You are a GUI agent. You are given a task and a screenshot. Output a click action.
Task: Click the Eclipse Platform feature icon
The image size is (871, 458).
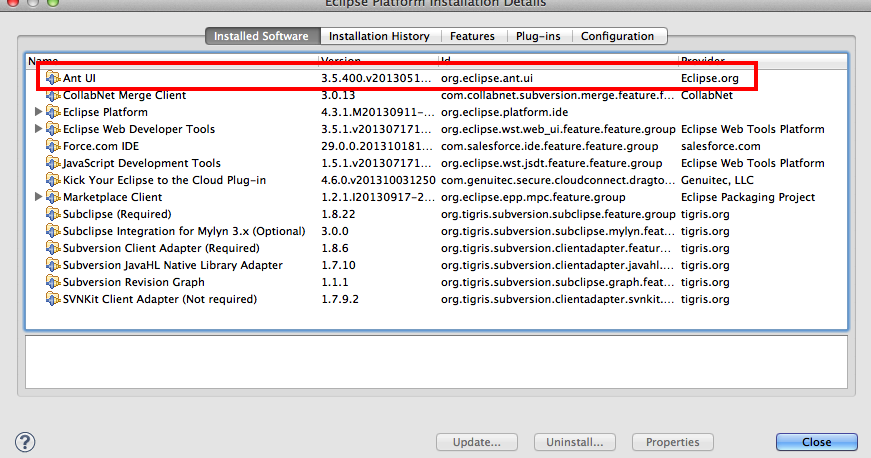point(53,112)
